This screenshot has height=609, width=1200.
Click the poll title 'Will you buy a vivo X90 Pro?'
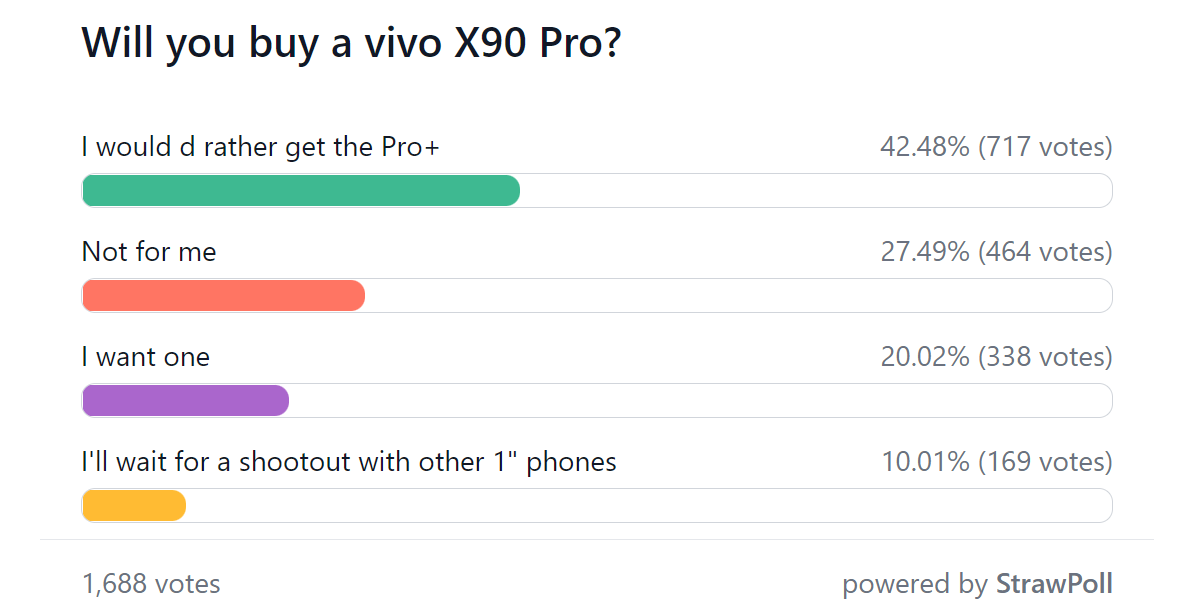pyautogui.click(x=350, y=42)
